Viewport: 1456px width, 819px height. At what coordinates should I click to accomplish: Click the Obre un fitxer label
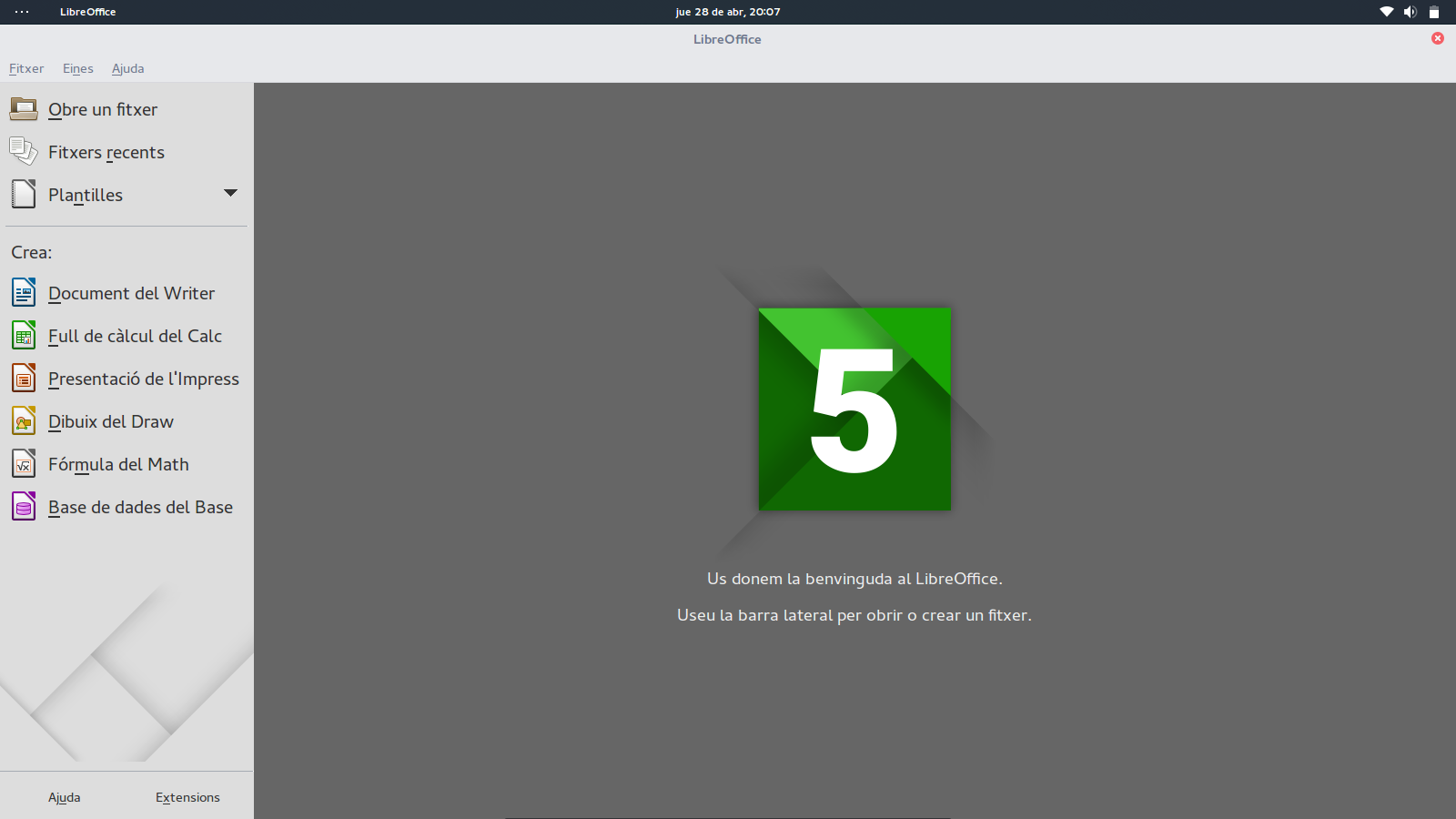point(103,109)
